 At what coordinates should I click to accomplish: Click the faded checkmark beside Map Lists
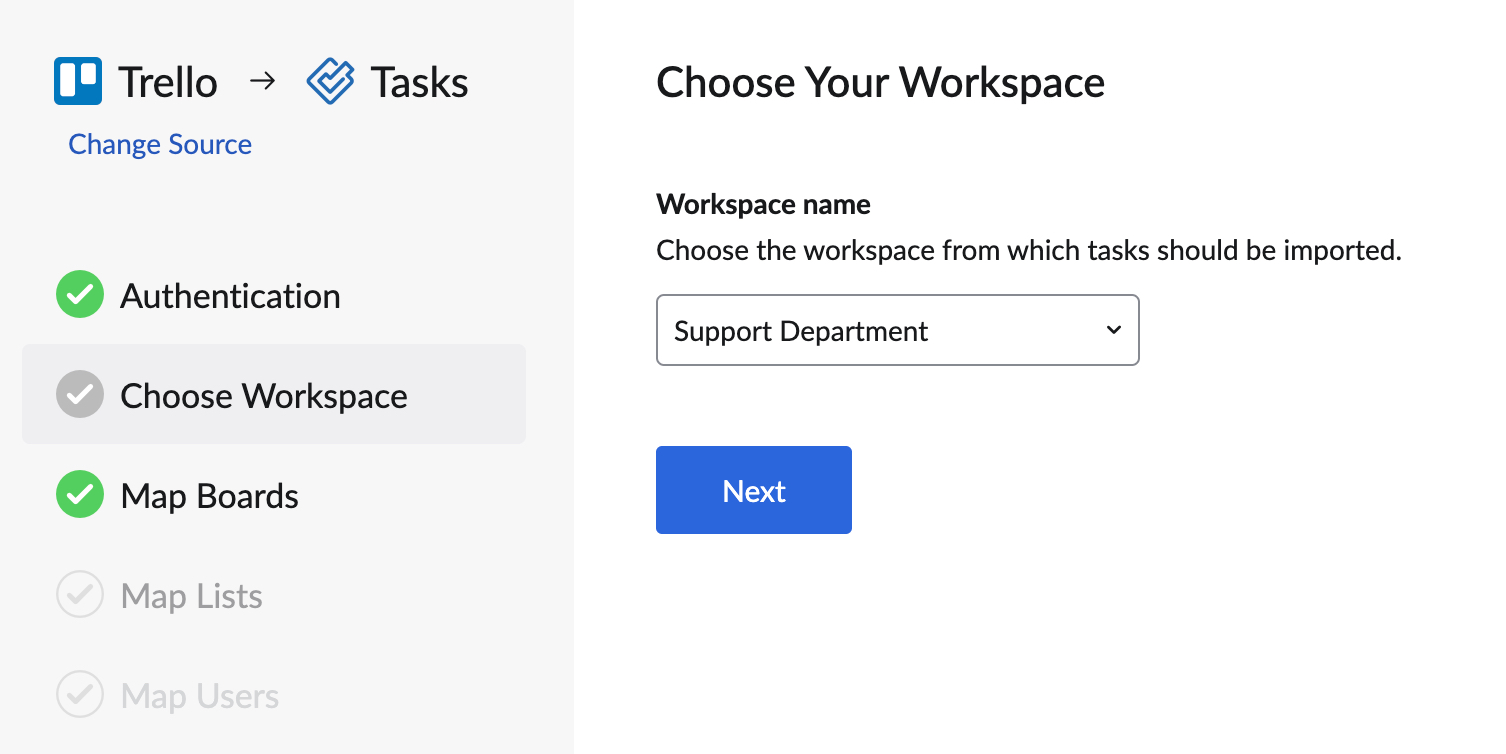[x=79, y=594]
